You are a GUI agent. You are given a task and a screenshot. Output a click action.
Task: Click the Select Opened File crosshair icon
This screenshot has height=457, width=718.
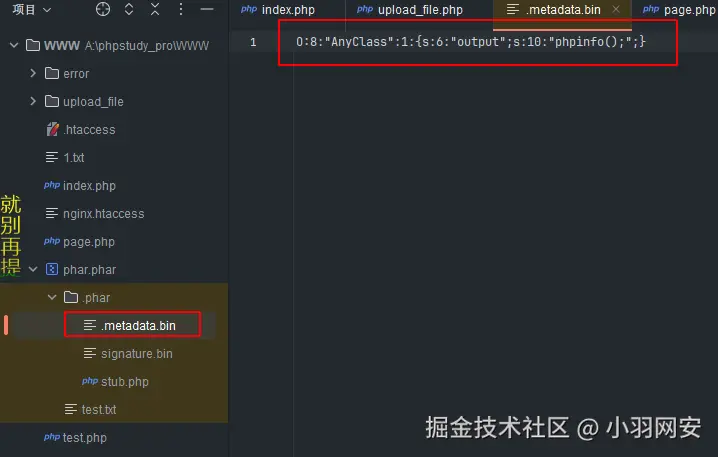103,9
